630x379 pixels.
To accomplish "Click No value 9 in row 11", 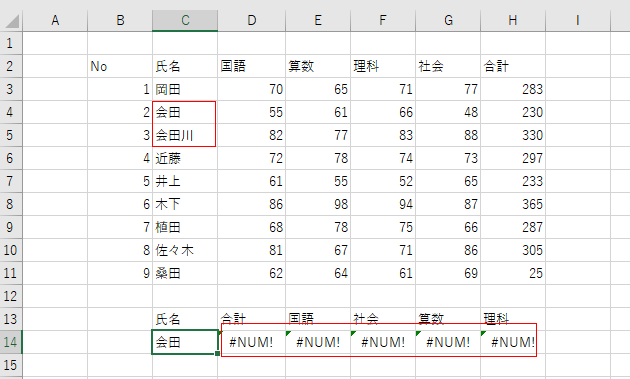I will click(x=120, y=273).
